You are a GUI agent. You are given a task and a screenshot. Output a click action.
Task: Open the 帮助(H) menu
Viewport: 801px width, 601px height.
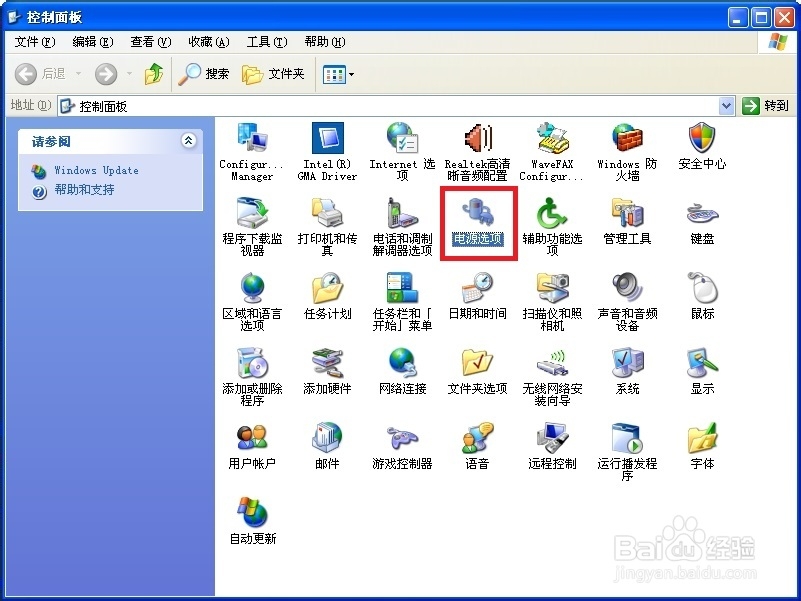[x=324, y=42]
